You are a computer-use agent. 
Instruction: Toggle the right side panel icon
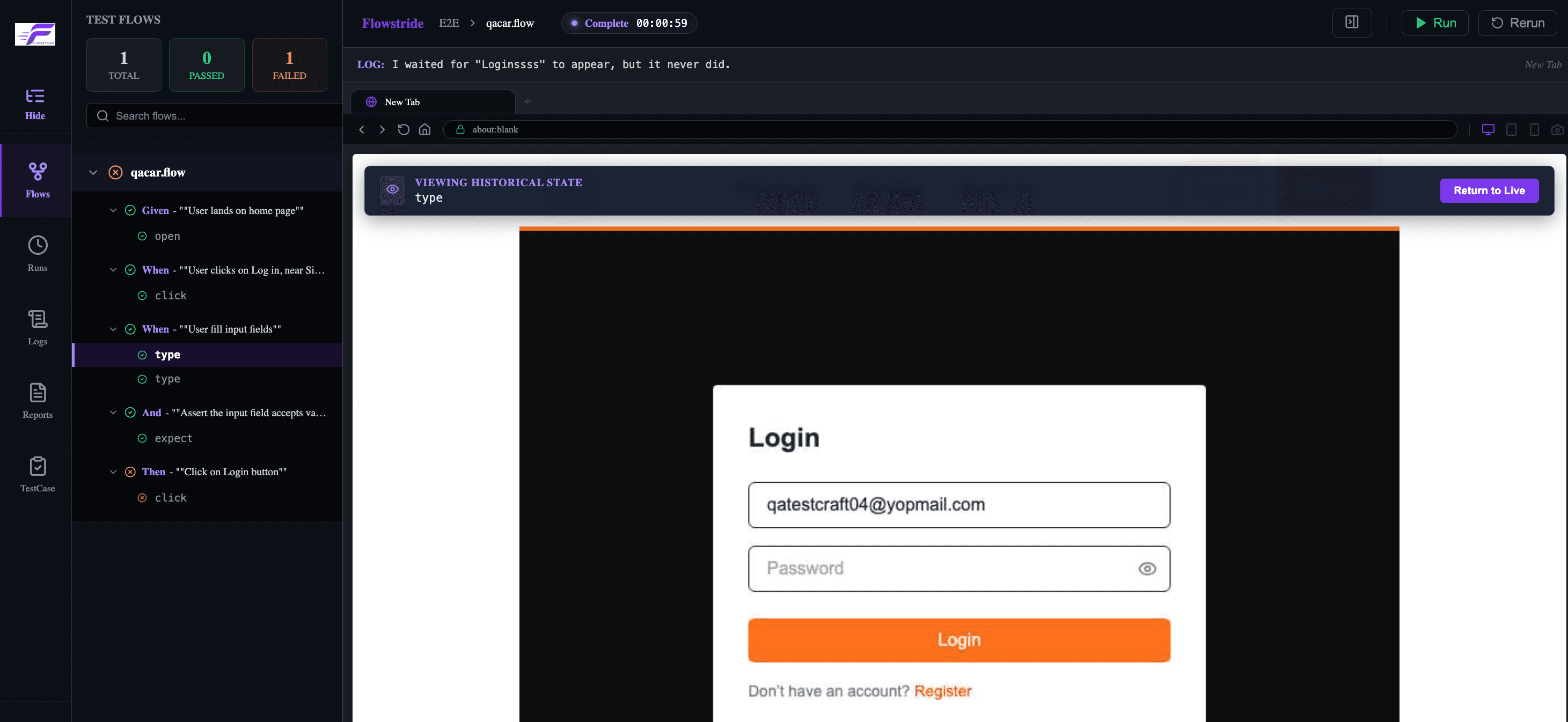(1351, 23)
